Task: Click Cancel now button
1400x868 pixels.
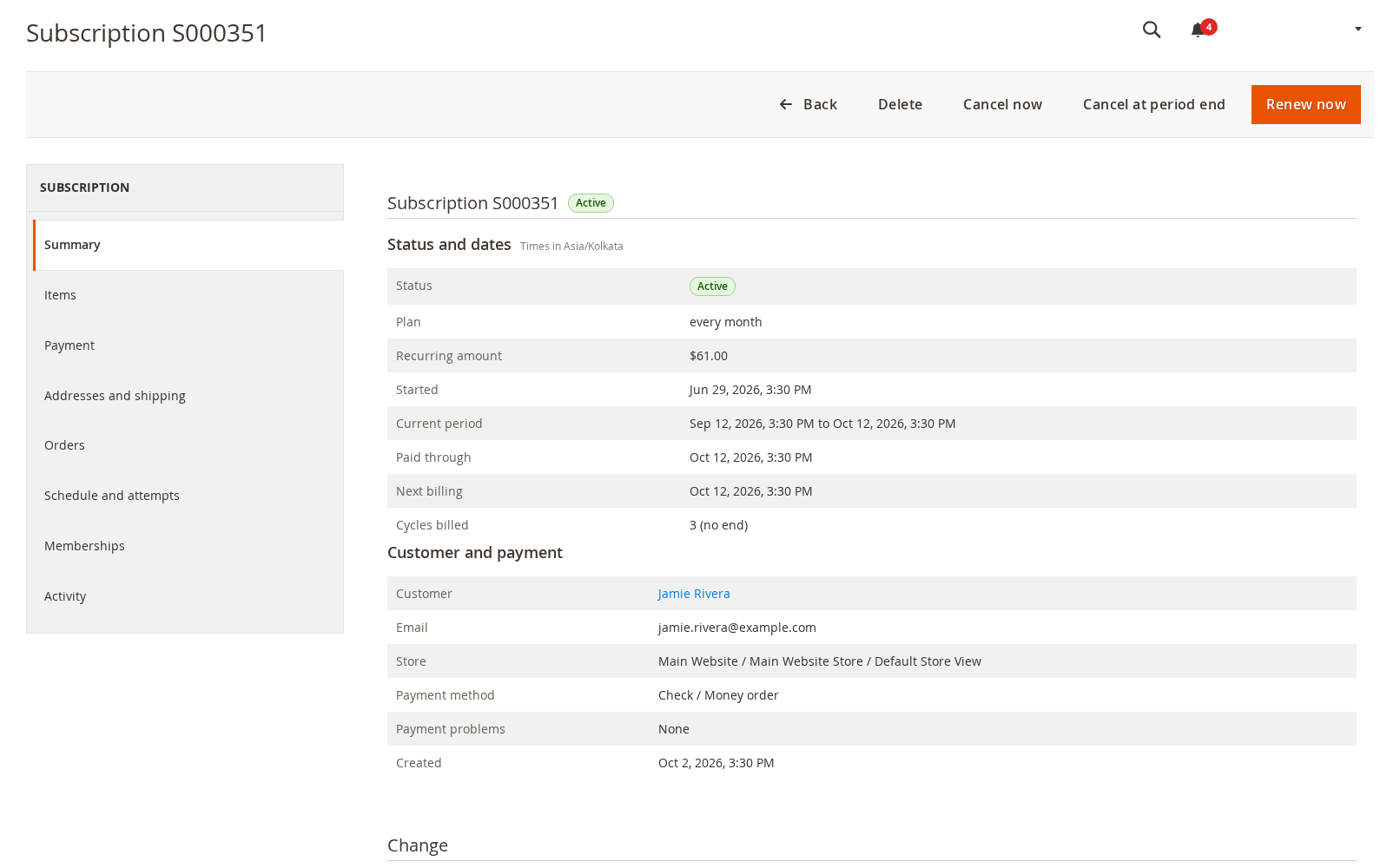Action: pos(1002,104)
